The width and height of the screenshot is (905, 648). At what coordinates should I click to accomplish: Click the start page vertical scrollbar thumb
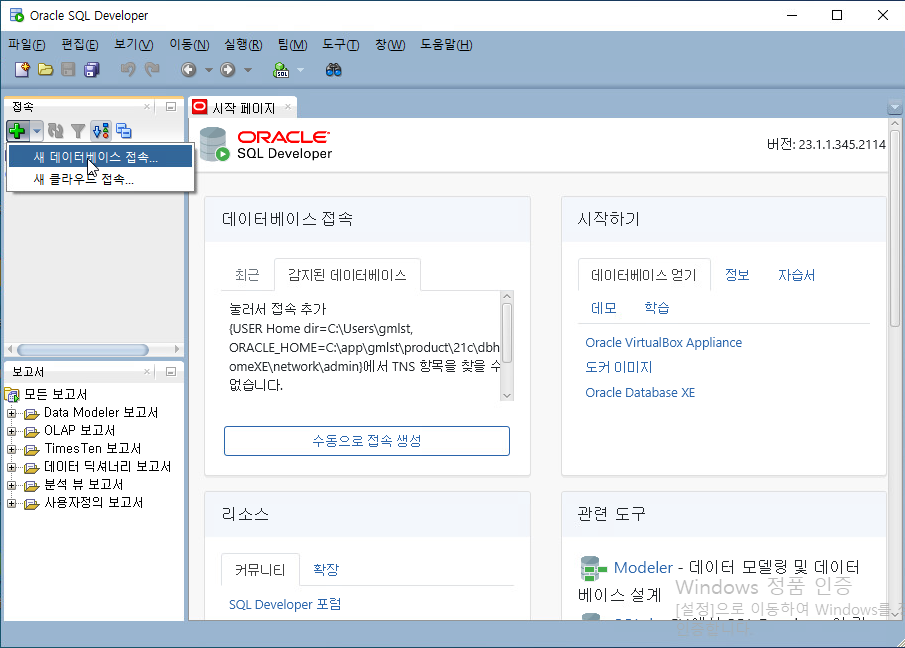[x=895, y=229]
